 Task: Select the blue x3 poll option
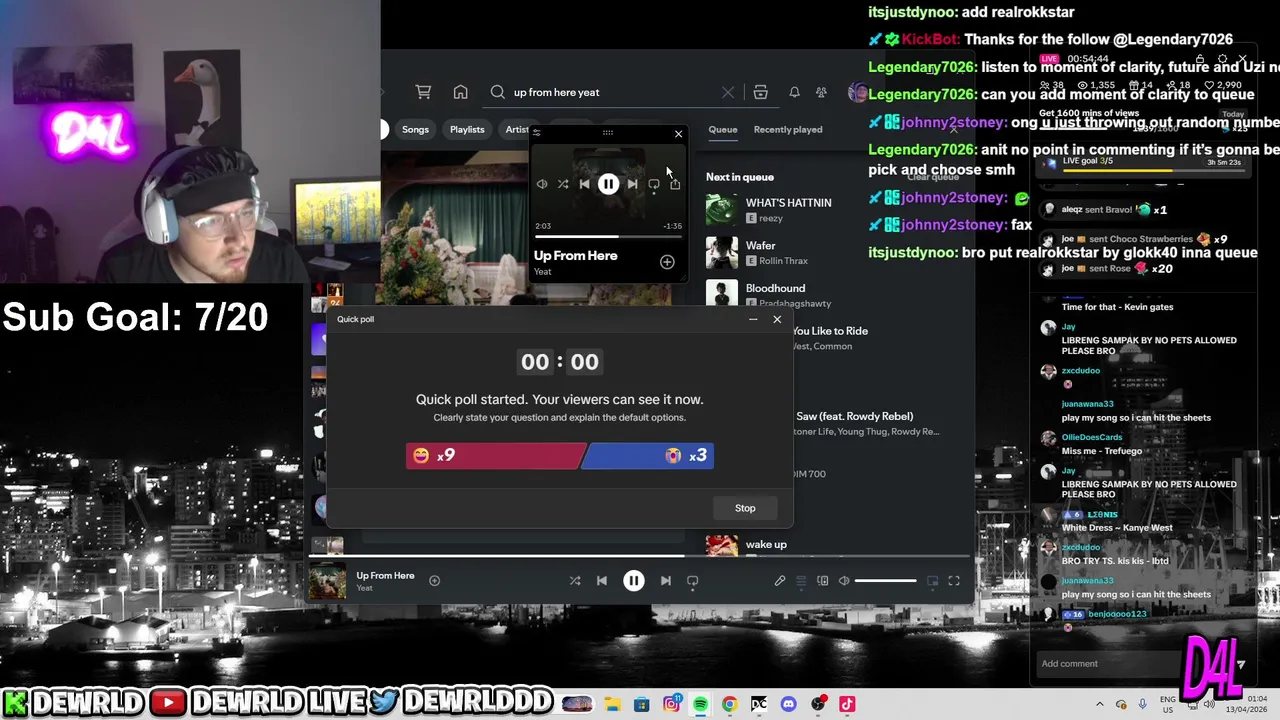(x=648, y=456)
